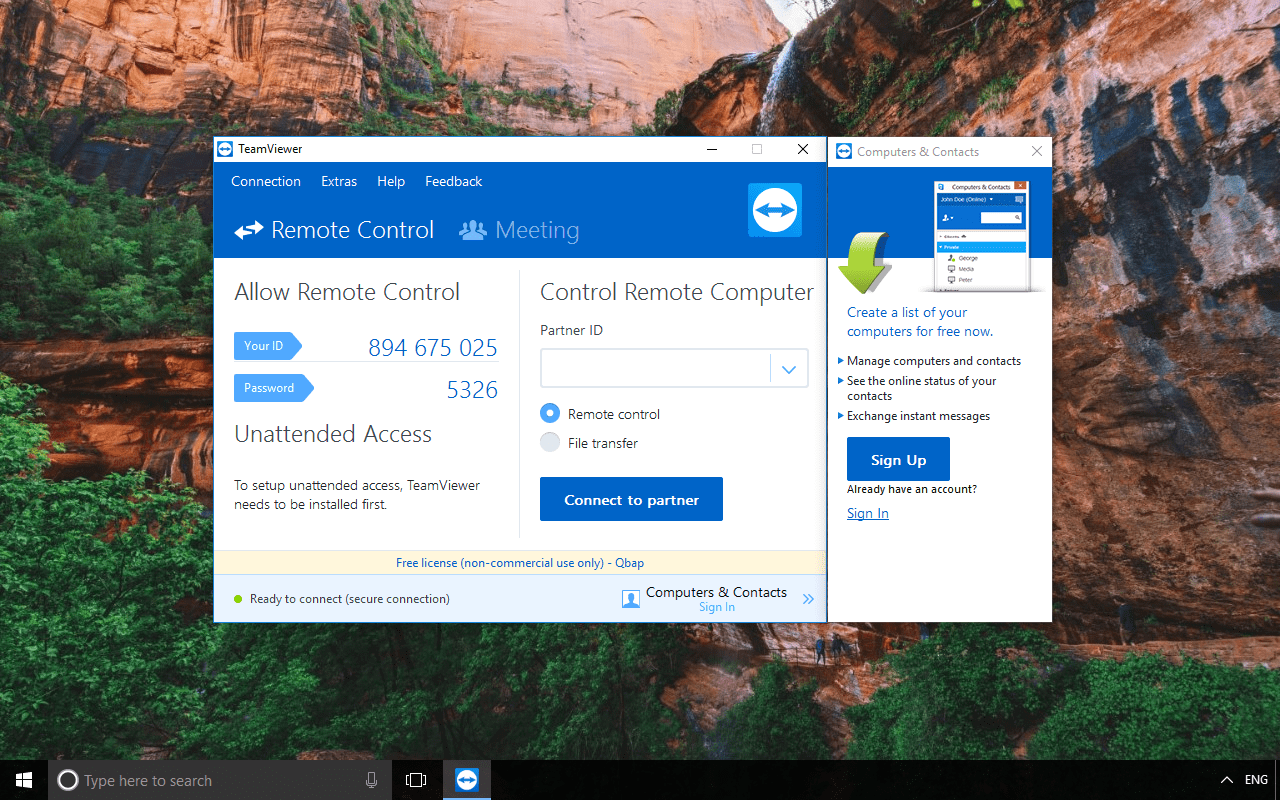
Task: Click the unattended access setup note text
Action: (357, 495)
